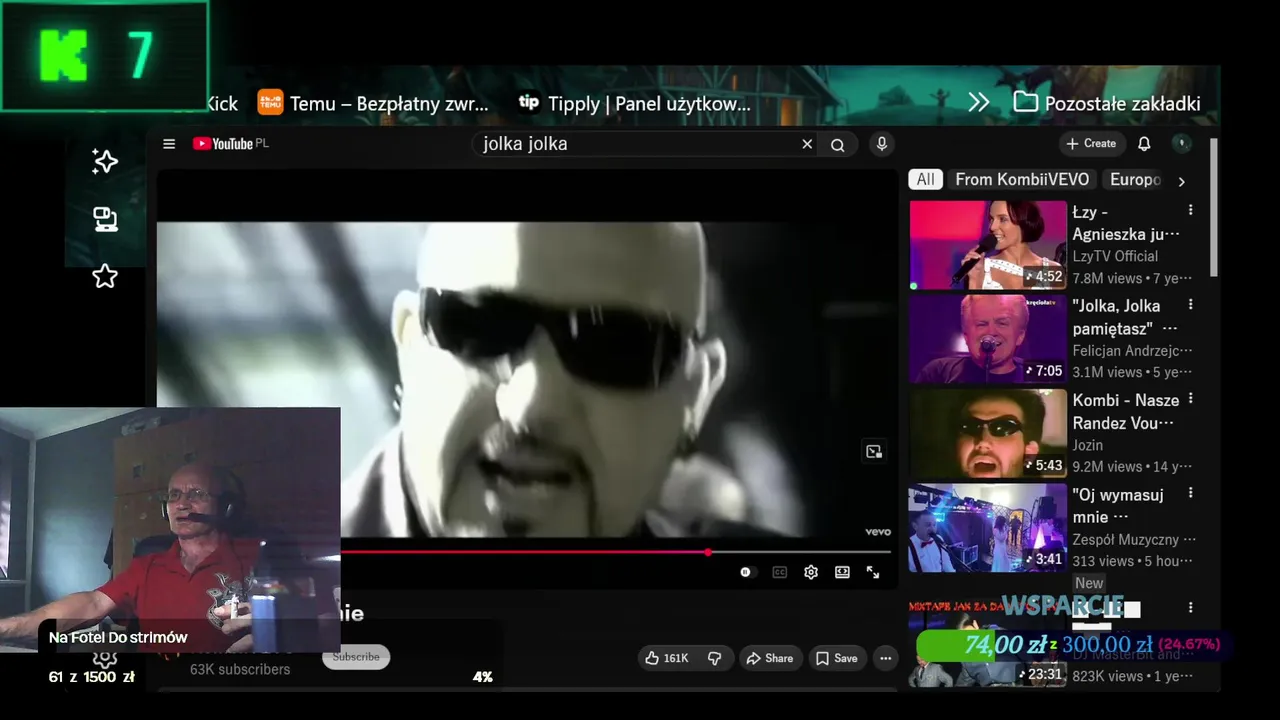The image size is (1280, 720).
Task: Click the '63K subscribers' text
Action: [x=240, y=670]
